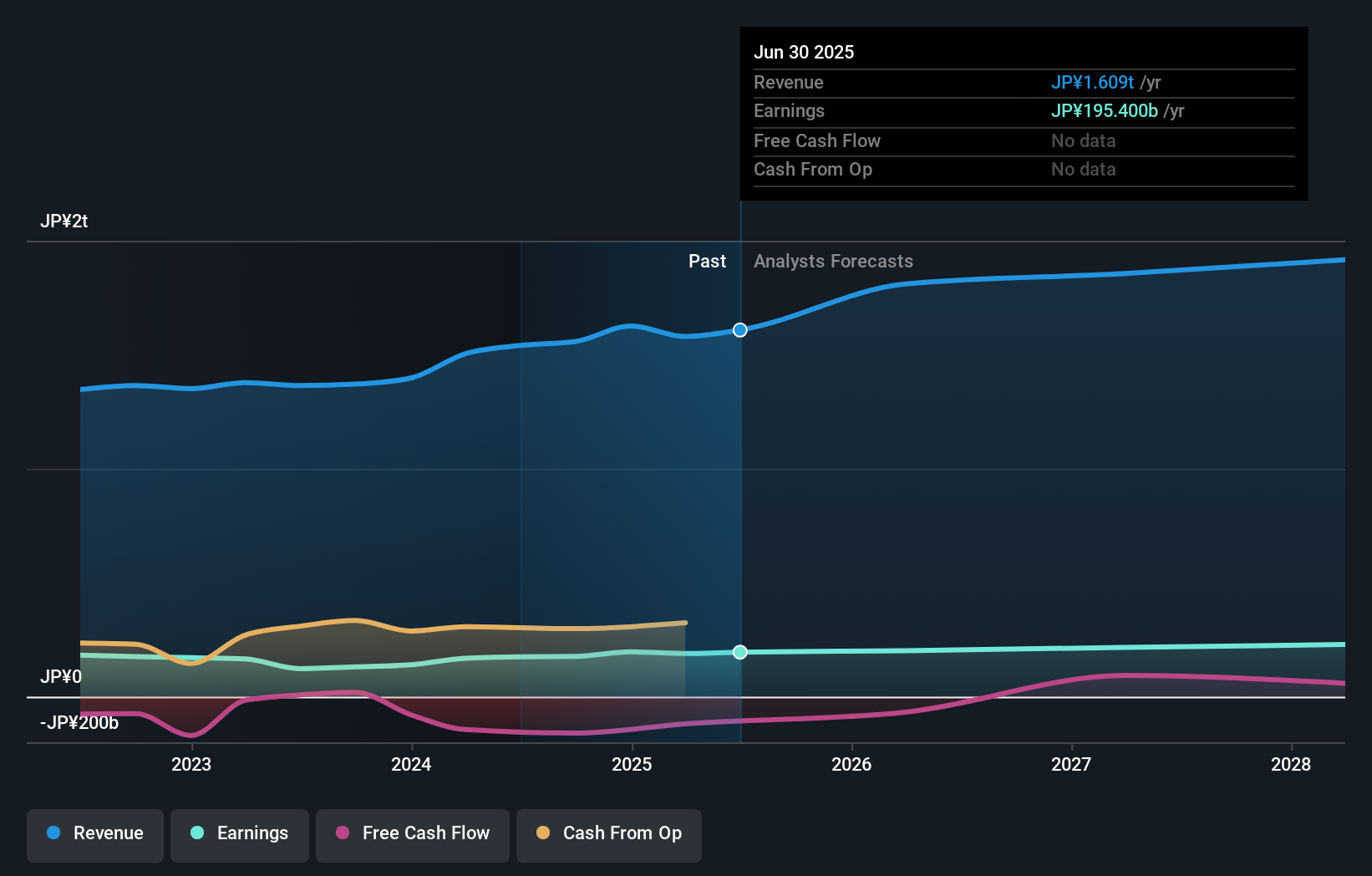Screen dimensions: 1372x876
Task: Click the teal Earnings dot icon in legend
Action: 196,833
